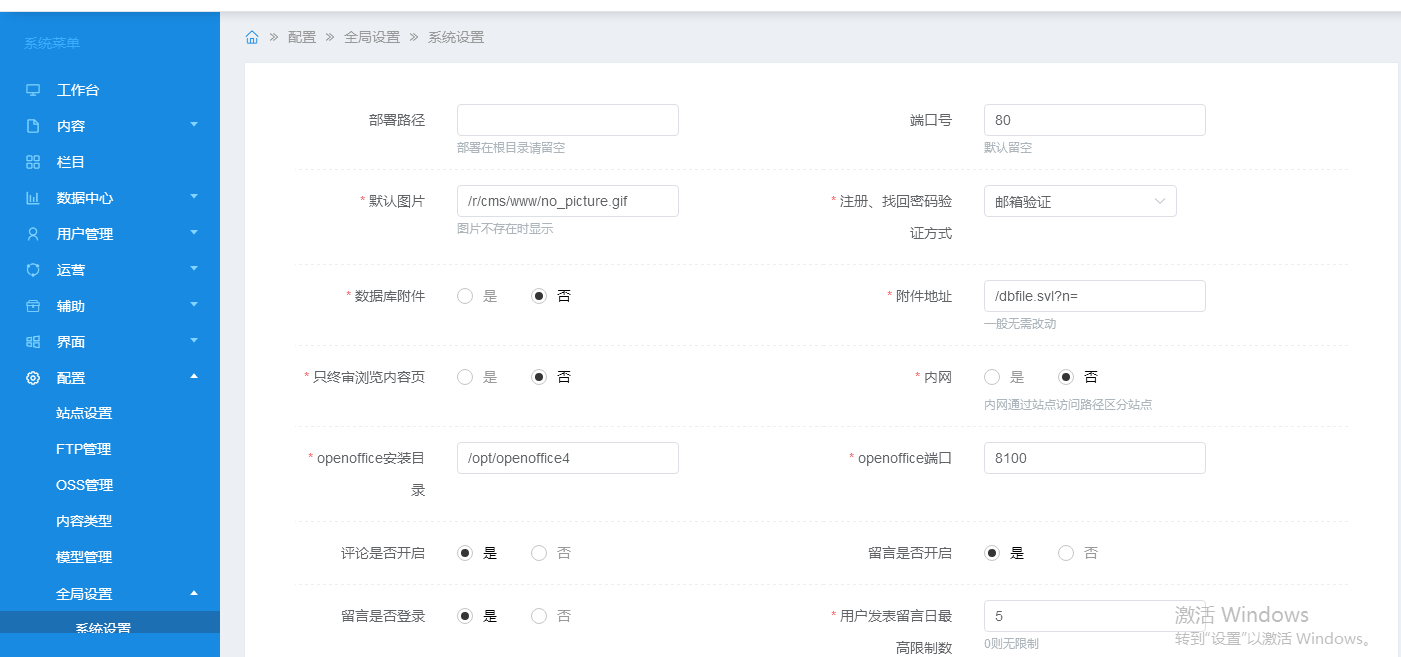
Task: Click the 内容 document icon
Action: click(x=33, y=126)
